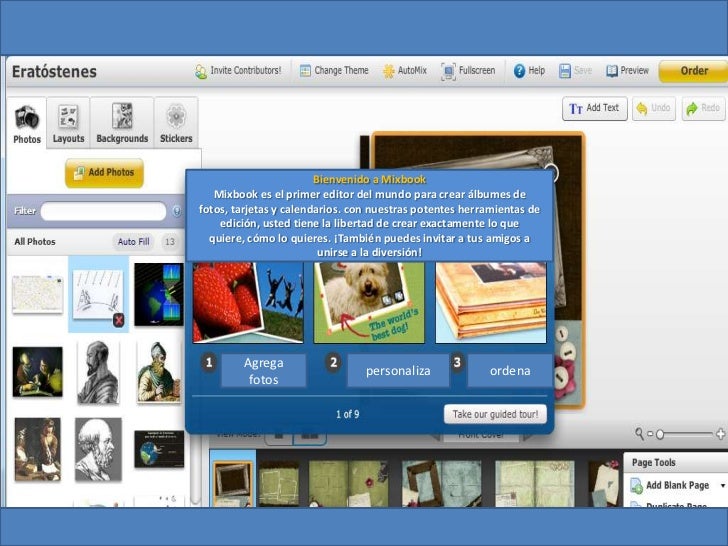The height and width of the screenshot is (546, 728).
Task: Click the Redo button
Action: pyautogui.click(x=703, y=108)
